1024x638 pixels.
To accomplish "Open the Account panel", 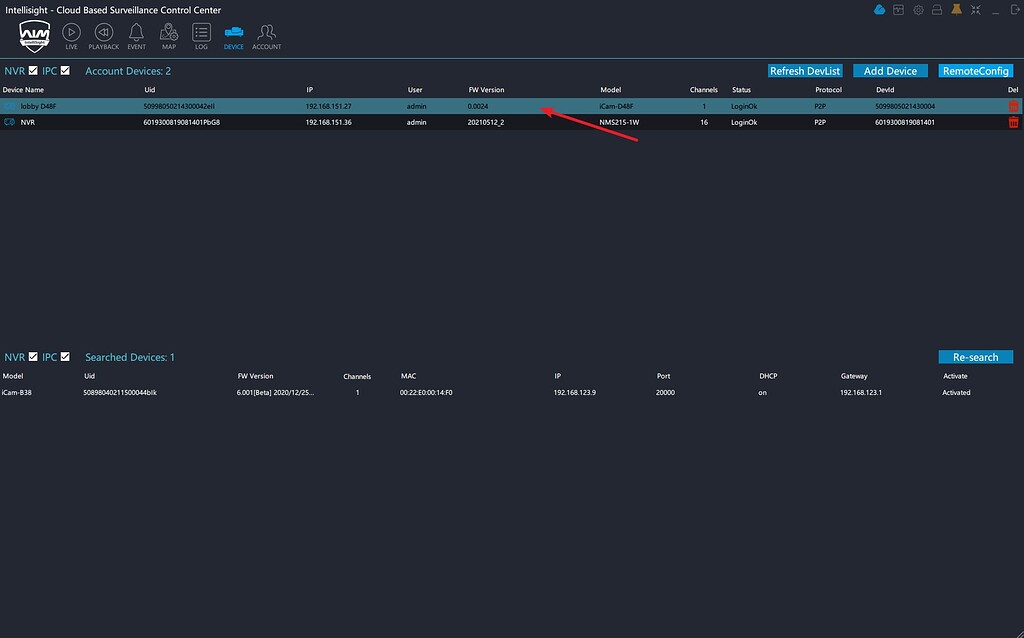I will 266,33.
